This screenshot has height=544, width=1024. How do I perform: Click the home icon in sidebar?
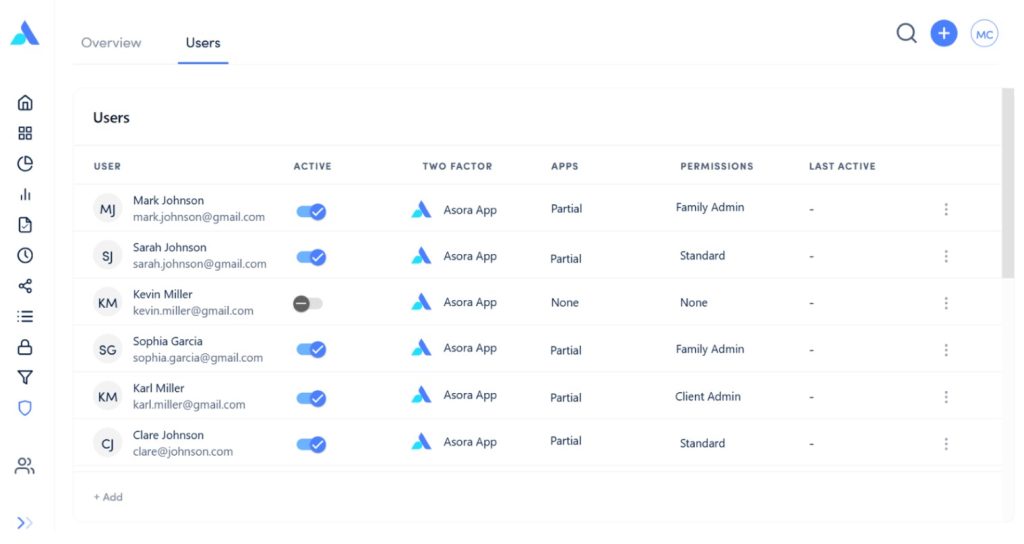25,103
